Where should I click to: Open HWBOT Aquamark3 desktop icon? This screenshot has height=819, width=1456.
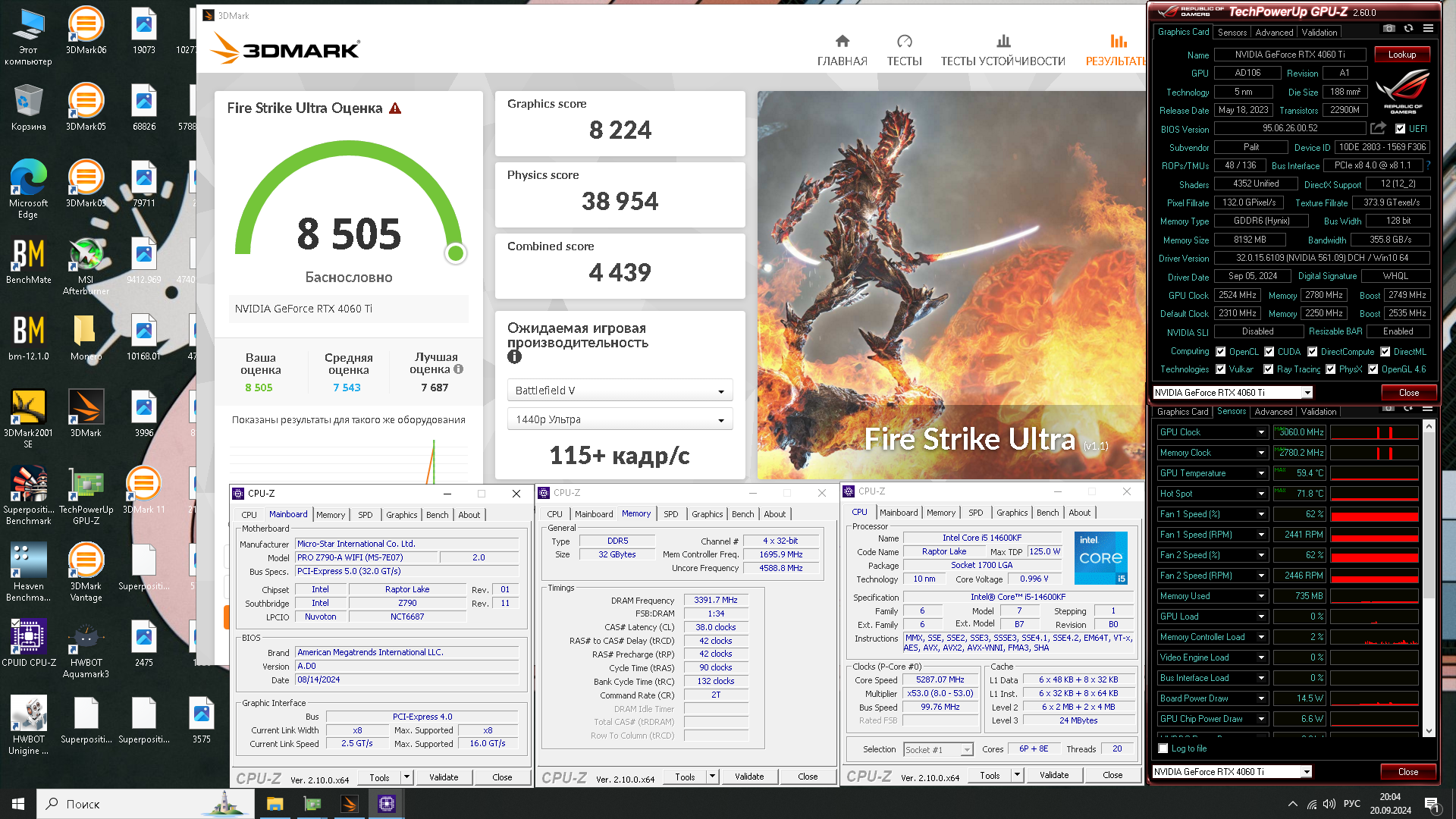86,648
